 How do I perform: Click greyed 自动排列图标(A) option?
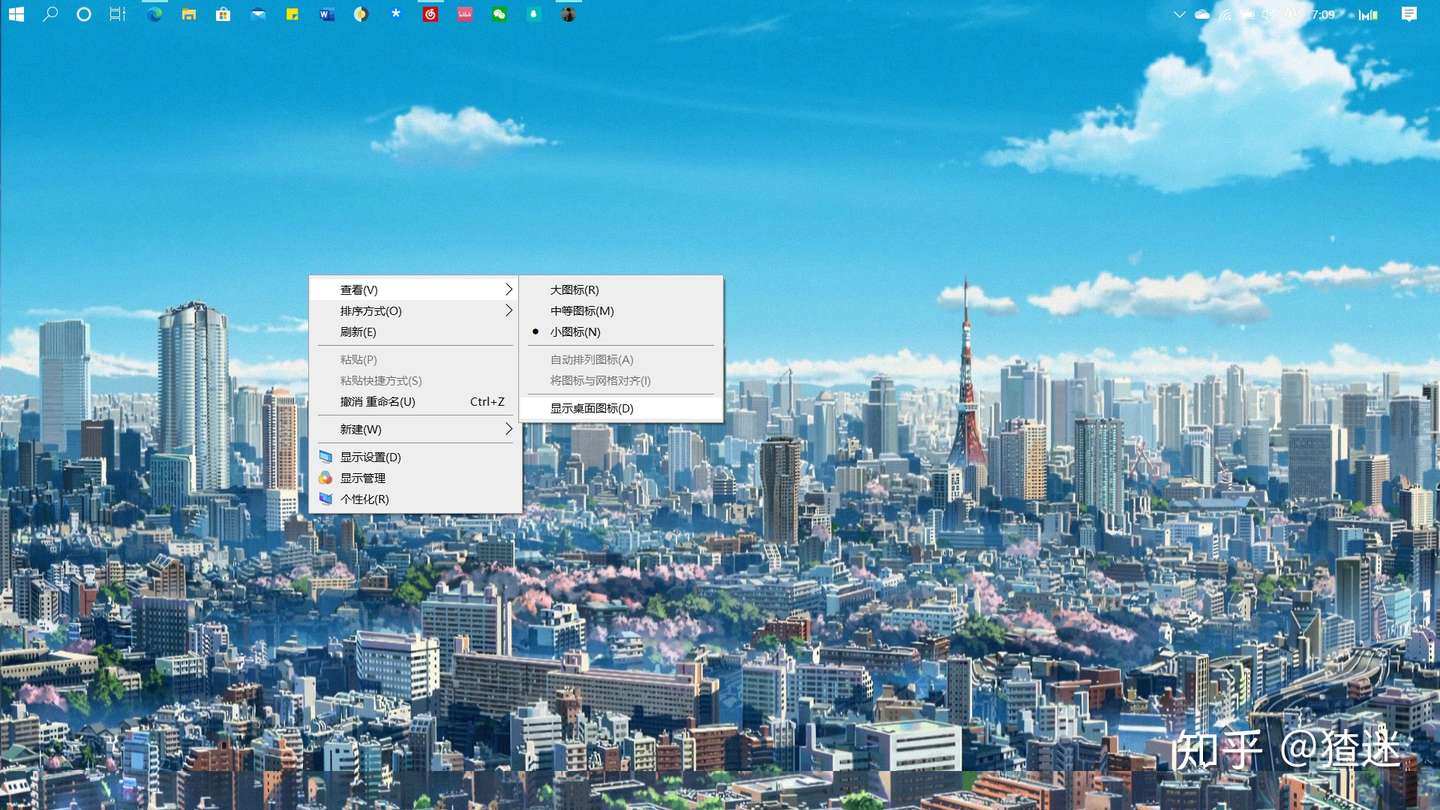pyautogui.click(x=621, y=359)
